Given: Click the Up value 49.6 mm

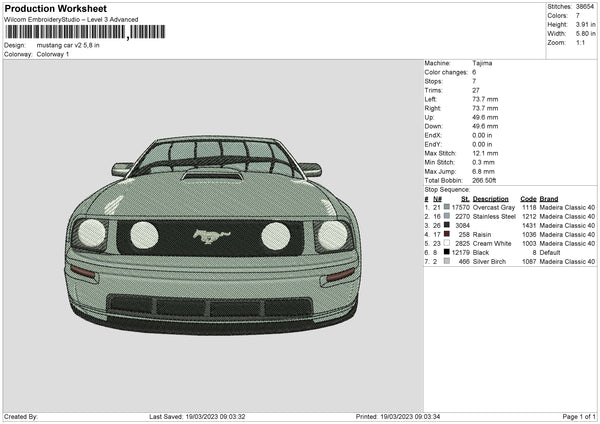Looking at the screenshot, I should (x=485, y=117).
